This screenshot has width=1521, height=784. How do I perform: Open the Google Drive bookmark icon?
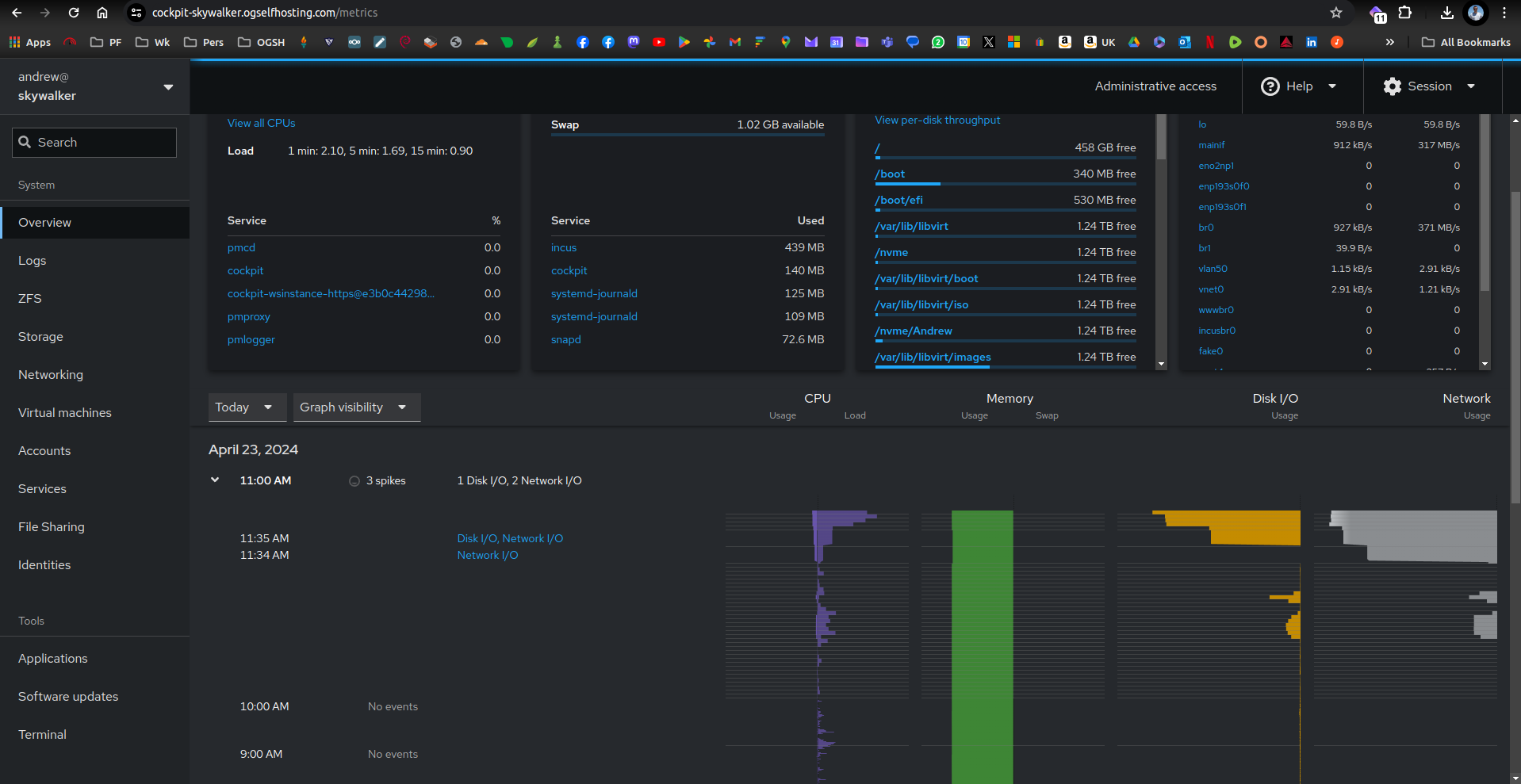[x=1134, y=42]
